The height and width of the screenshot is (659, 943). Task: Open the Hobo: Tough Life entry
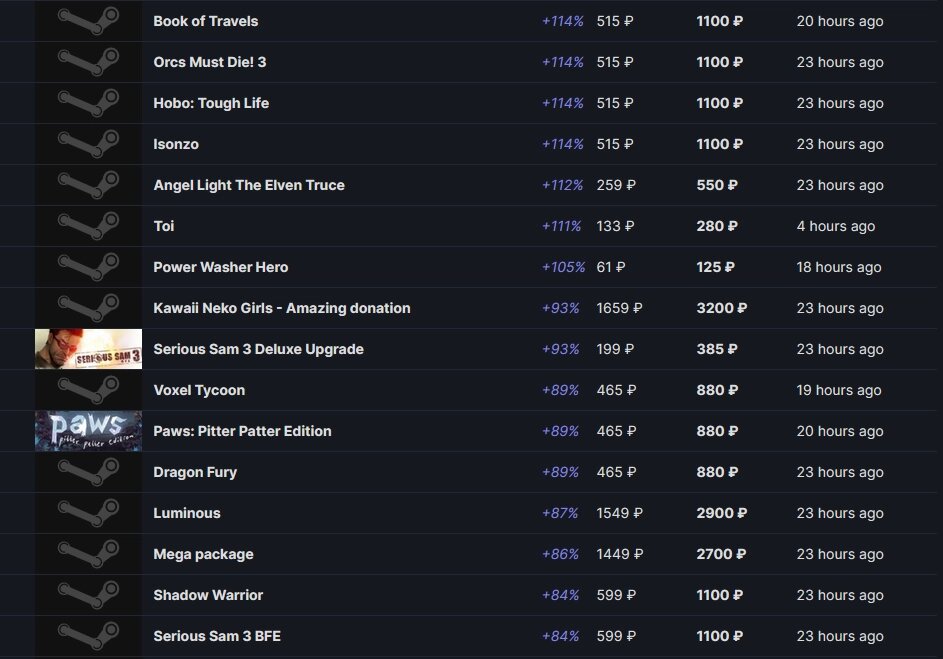point(211,103)
